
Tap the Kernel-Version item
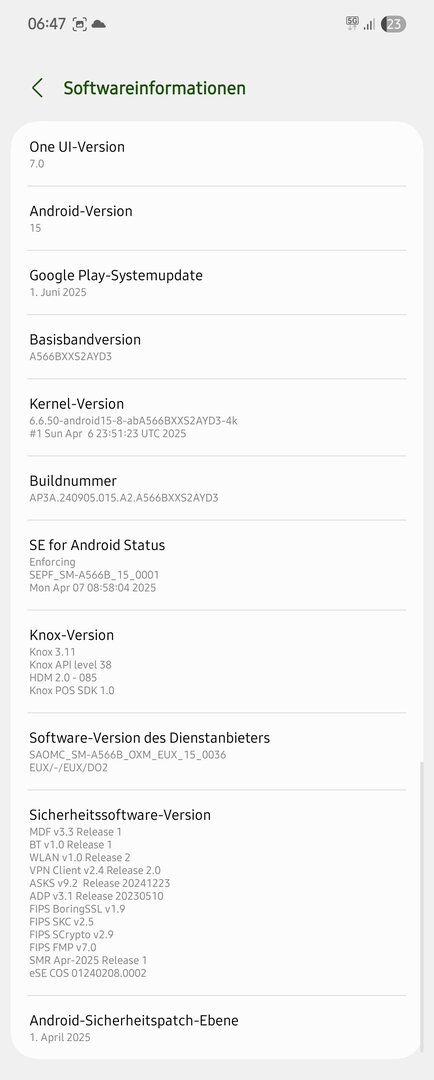pyautogui.click(x=216, y=417)
